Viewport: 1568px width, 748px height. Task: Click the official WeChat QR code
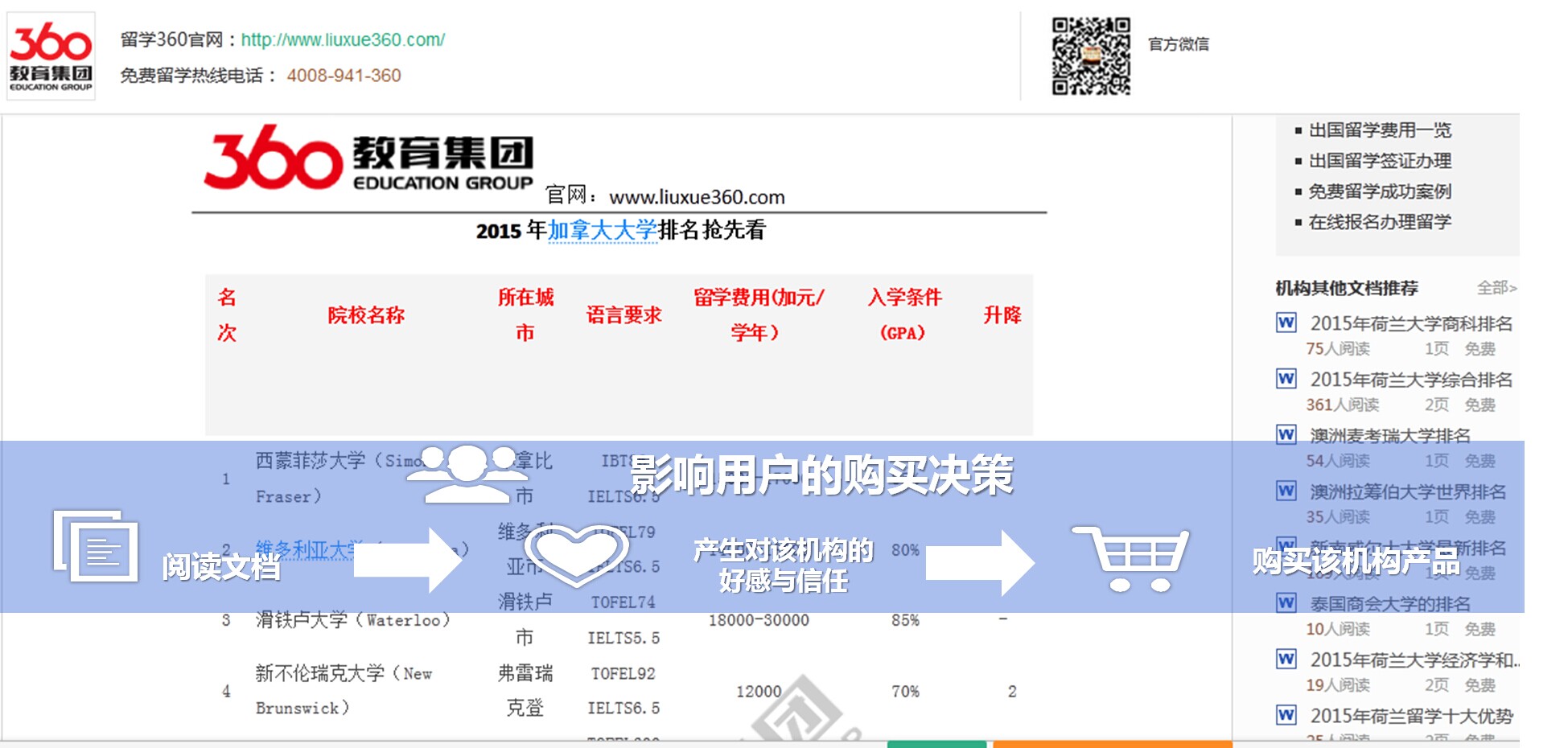click(1091, 56)
